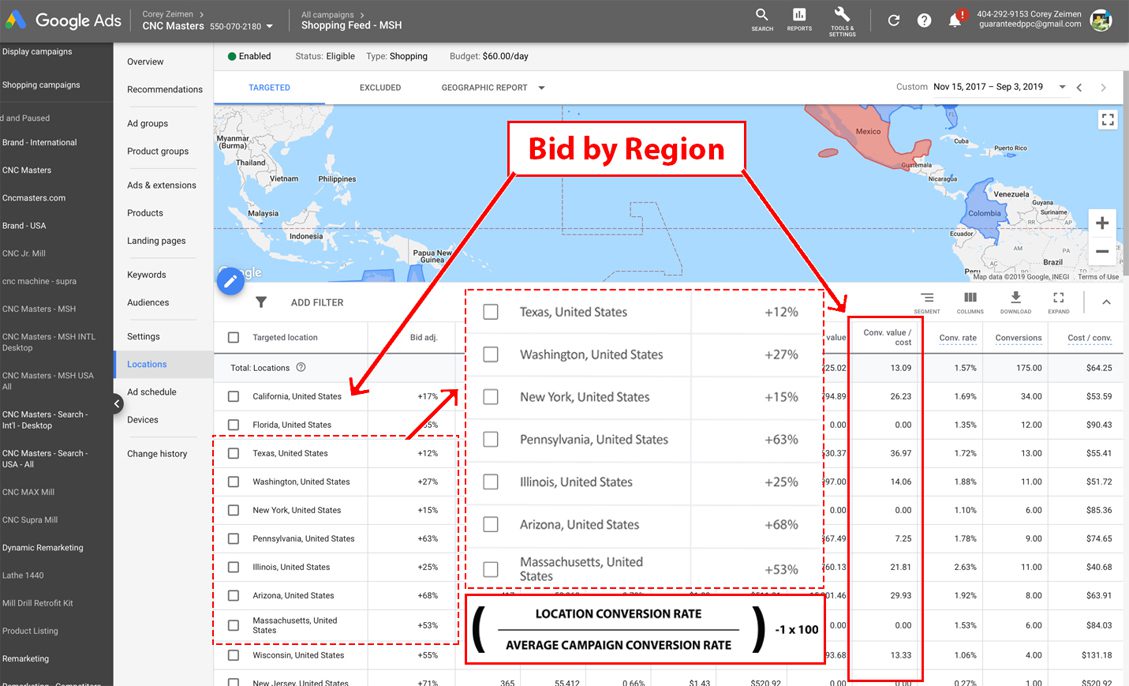This screenshot has height=686, width=1129.
Task: Tick Illinois row checkbox in left table
Action: 233,567
